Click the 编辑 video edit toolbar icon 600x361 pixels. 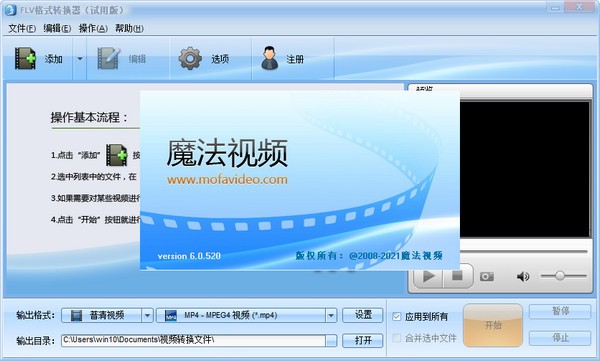pos(109,59)
